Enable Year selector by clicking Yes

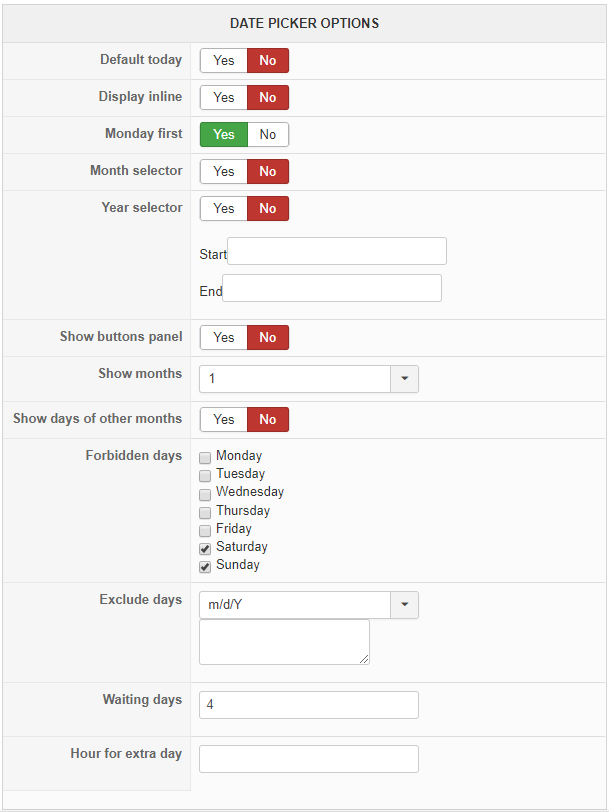pos(224,209)
